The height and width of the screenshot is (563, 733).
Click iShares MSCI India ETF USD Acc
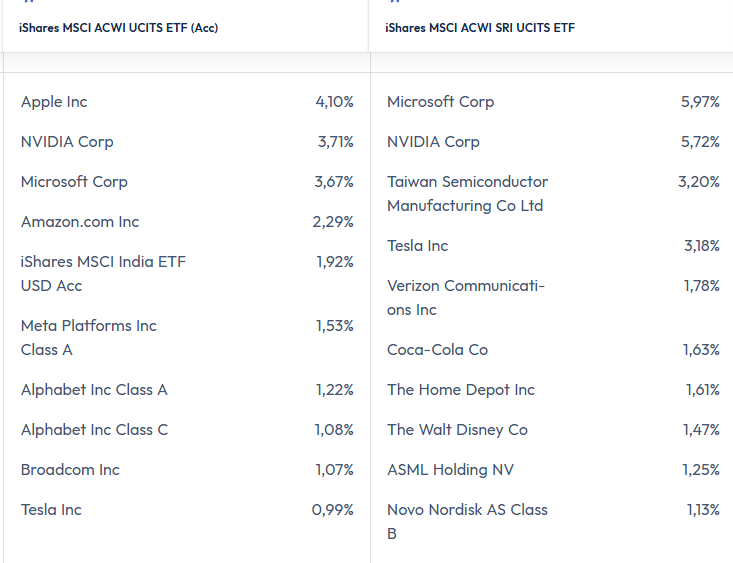[x=103, y=273]
